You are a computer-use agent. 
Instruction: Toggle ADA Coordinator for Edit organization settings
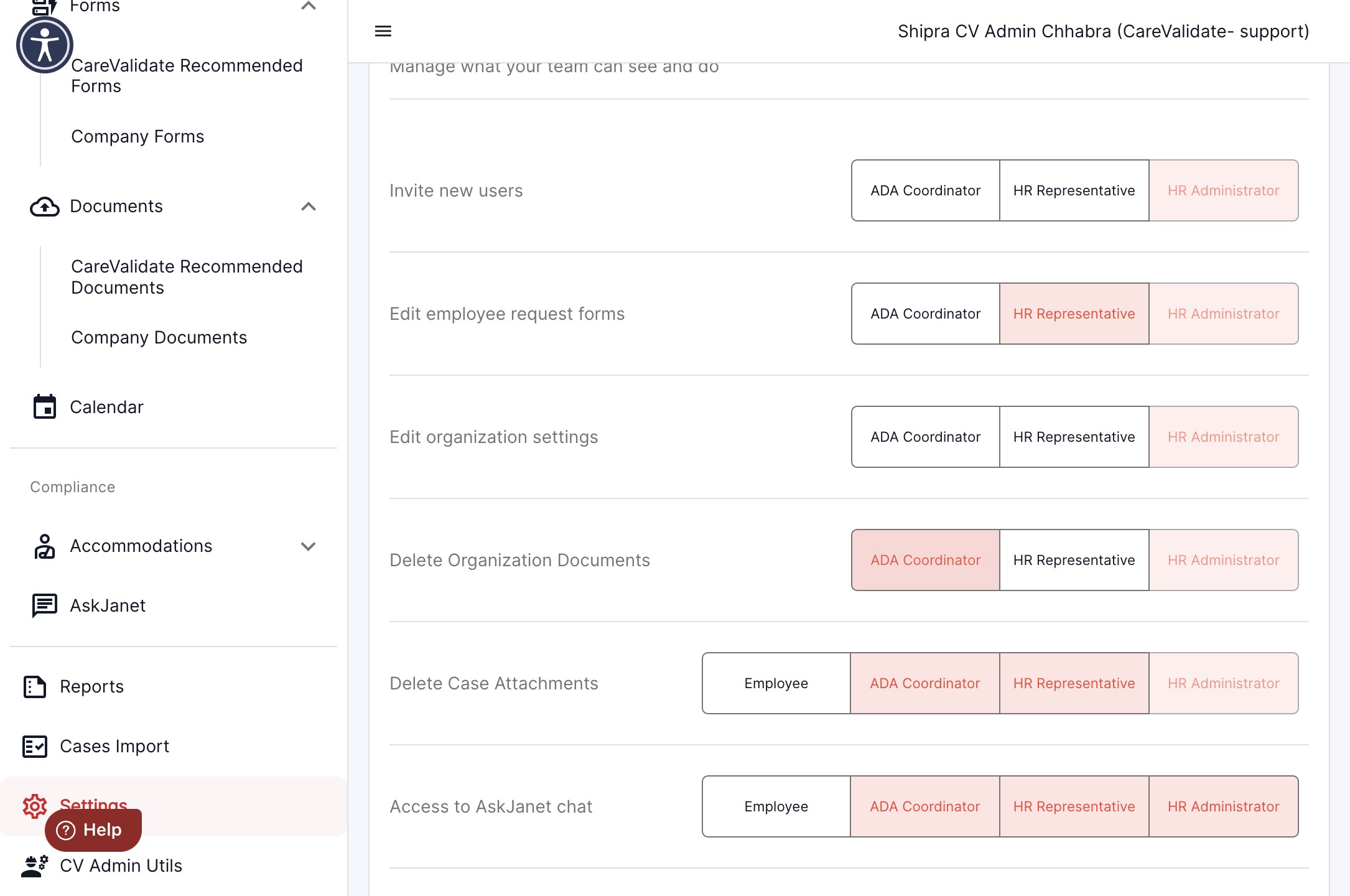926,437
